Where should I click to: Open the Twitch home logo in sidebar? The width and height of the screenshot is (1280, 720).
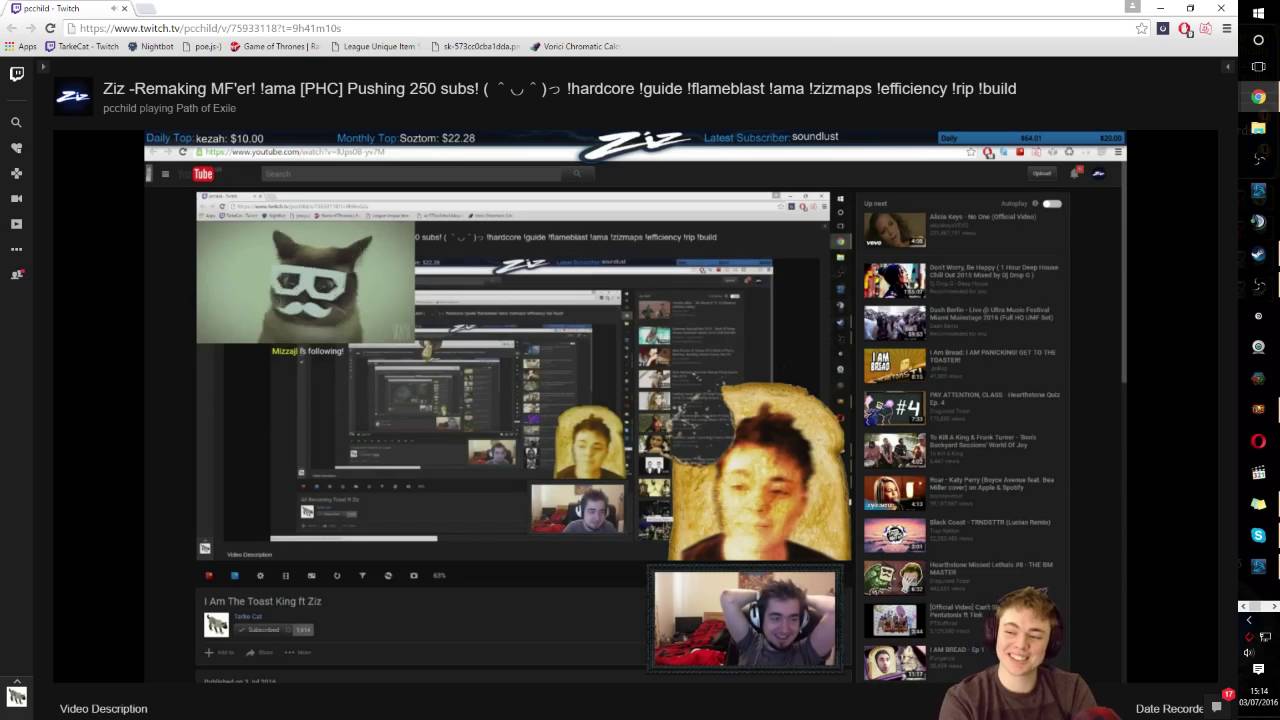tap(16, 74)
